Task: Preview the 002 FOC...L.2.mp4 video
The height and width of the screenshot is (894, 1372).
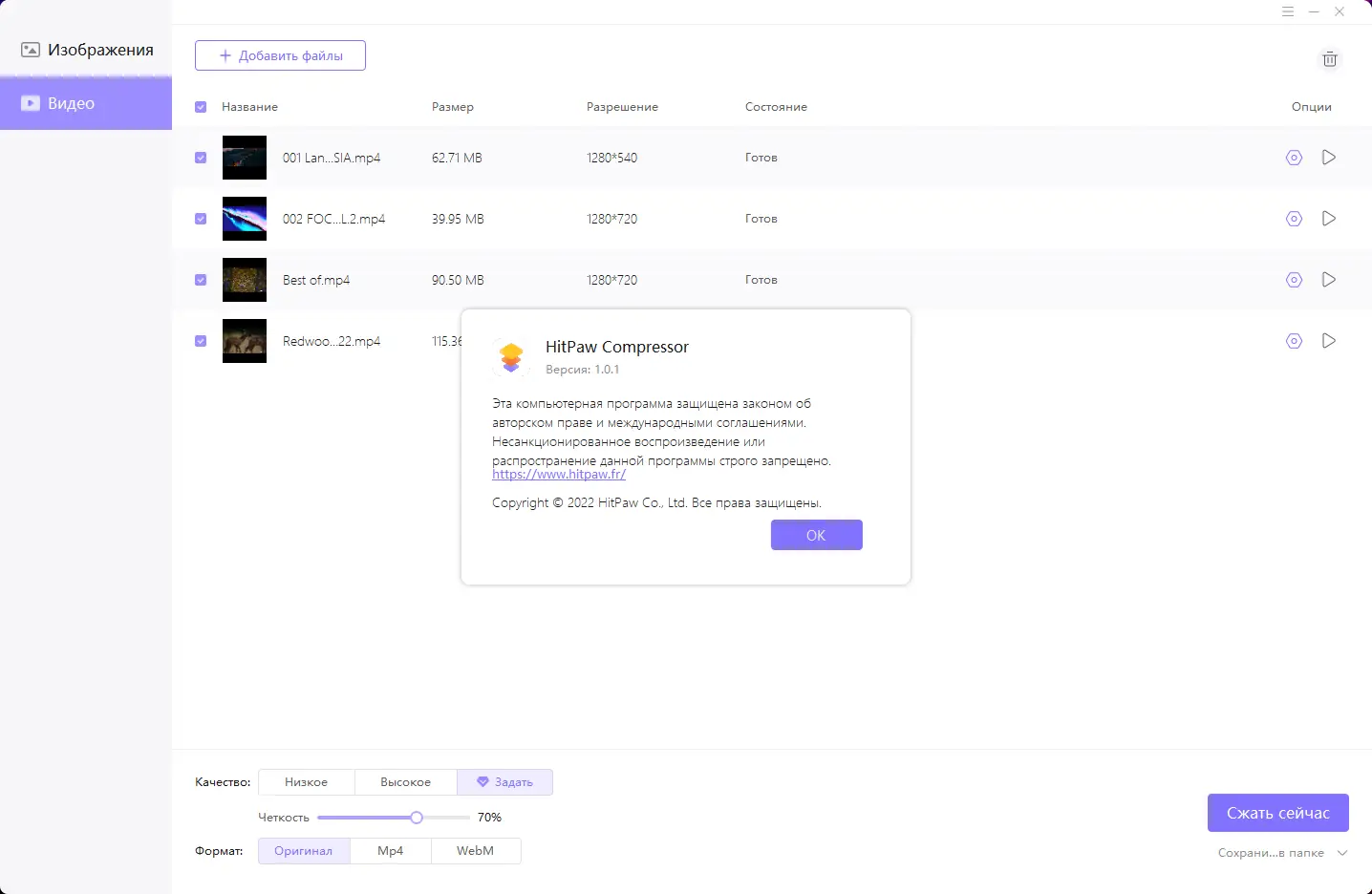Action: coord(1328,219)
